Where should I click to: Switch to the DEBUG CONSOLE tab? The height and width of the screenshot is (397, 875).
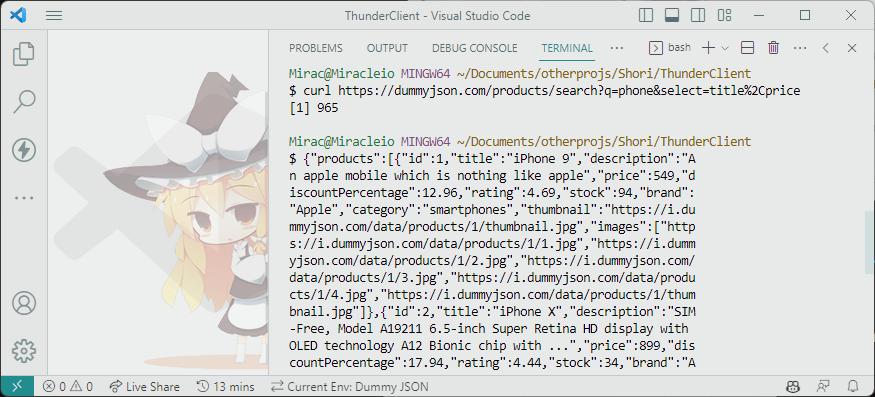click(x=475, y=48)
